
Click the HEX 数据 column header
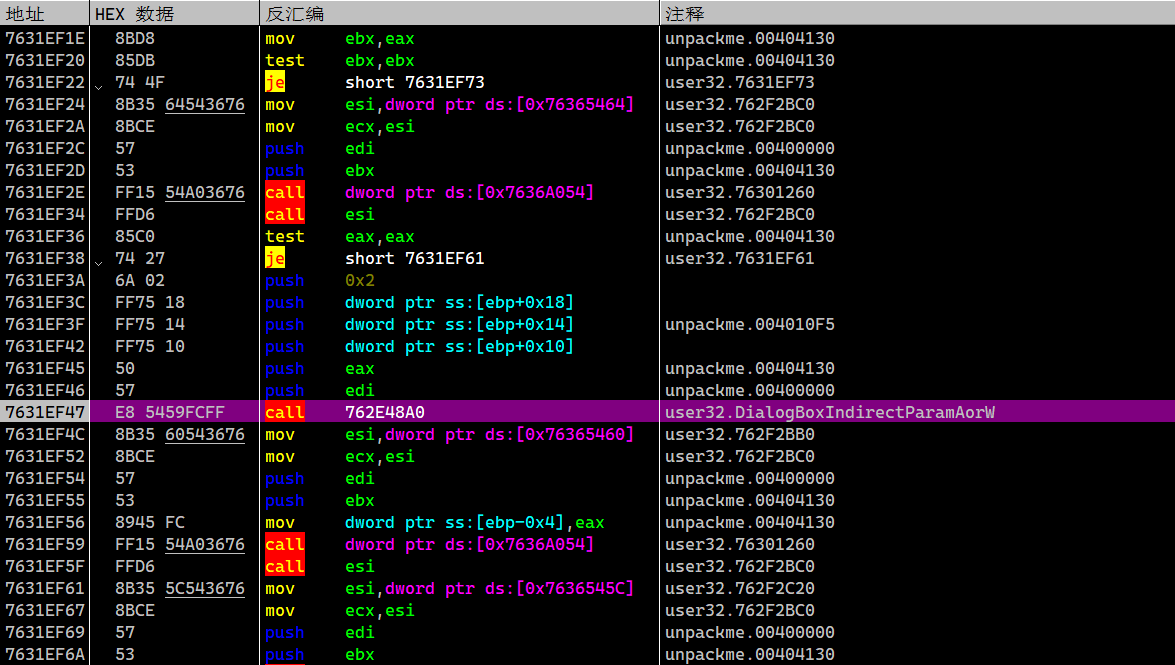[x=133, y=14]
